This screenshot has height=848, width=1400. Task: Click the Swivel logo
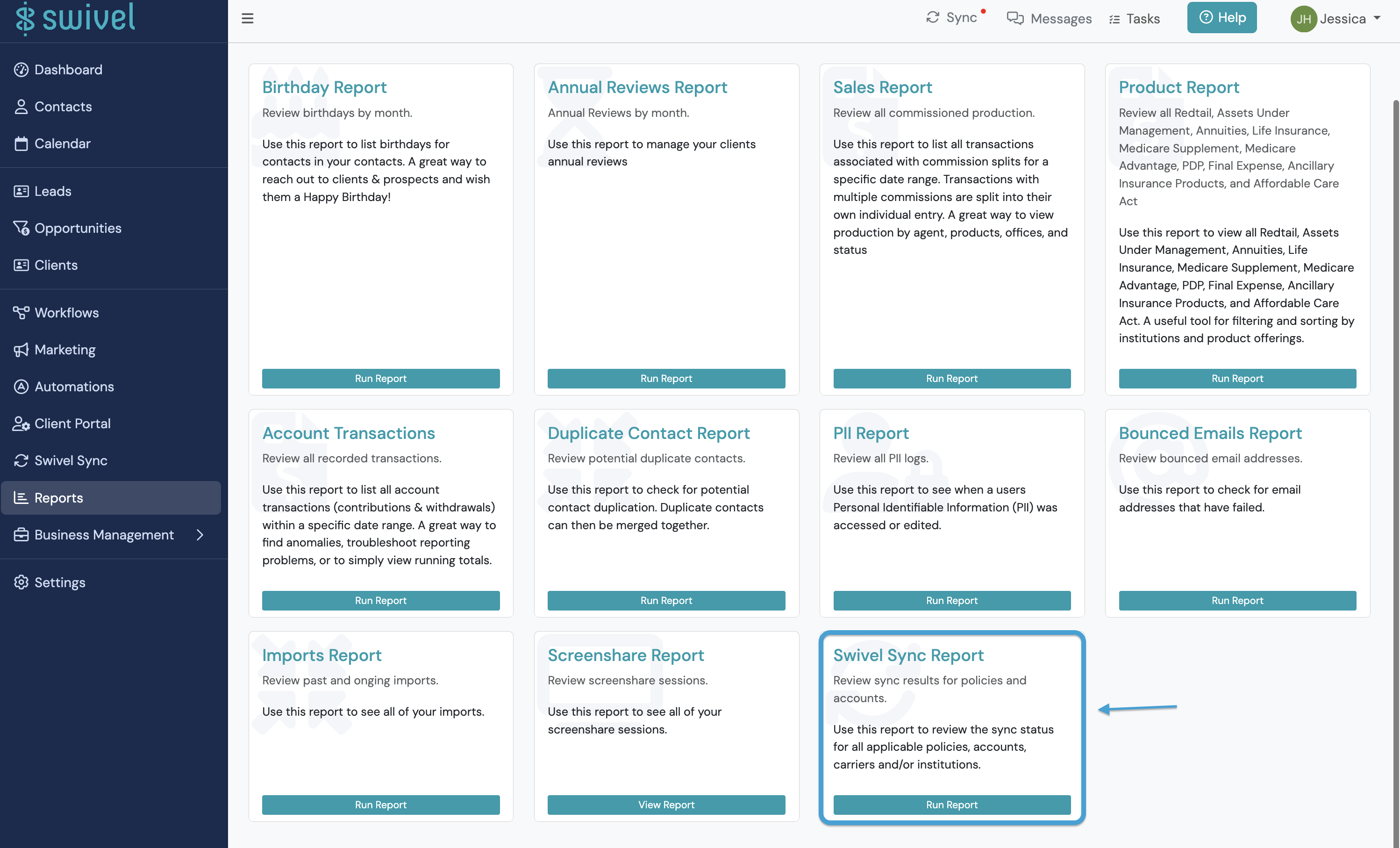point(76,18)
